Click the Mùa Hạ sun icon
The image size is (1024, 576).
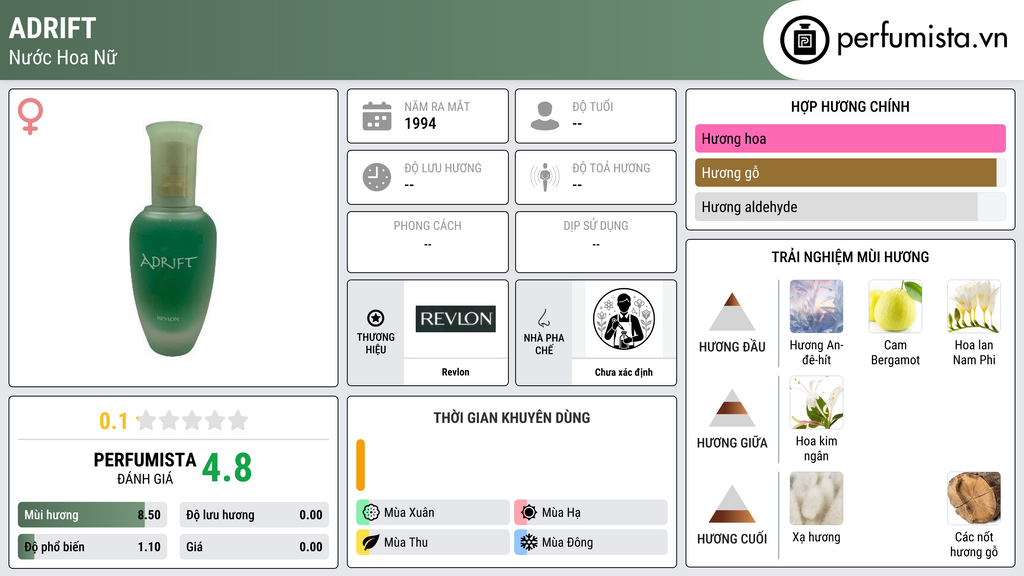[529, 512]
